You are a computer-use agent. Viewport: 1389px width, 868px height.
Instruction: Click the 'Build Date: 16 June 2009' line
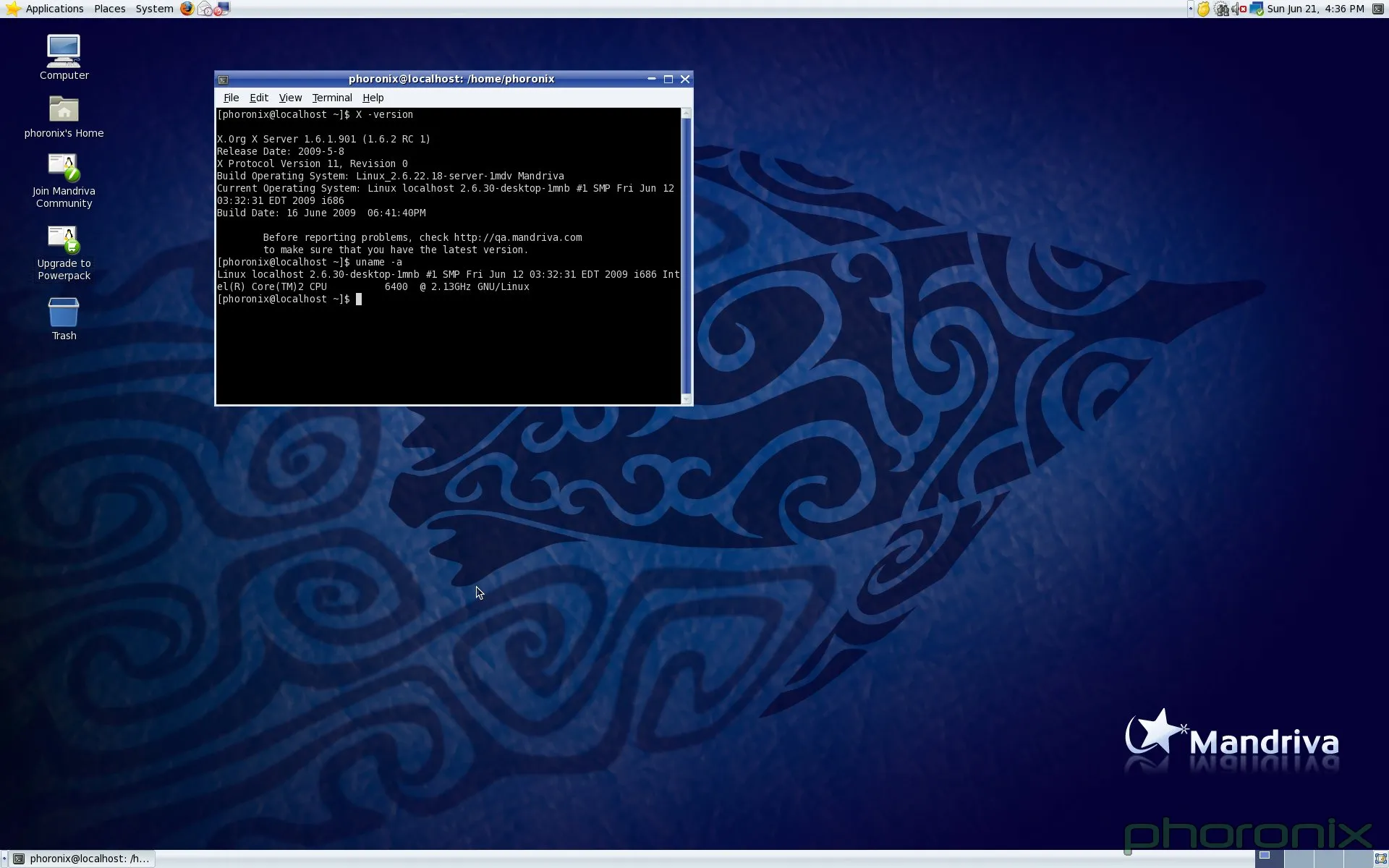(x=321, y=213)
